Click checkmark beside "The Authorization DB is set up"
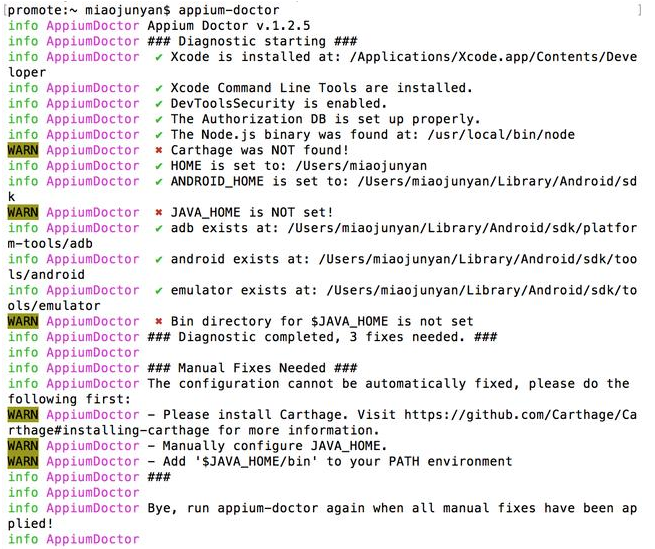The width and height of the screenshot is (655, 549). [x=159, y=119]
